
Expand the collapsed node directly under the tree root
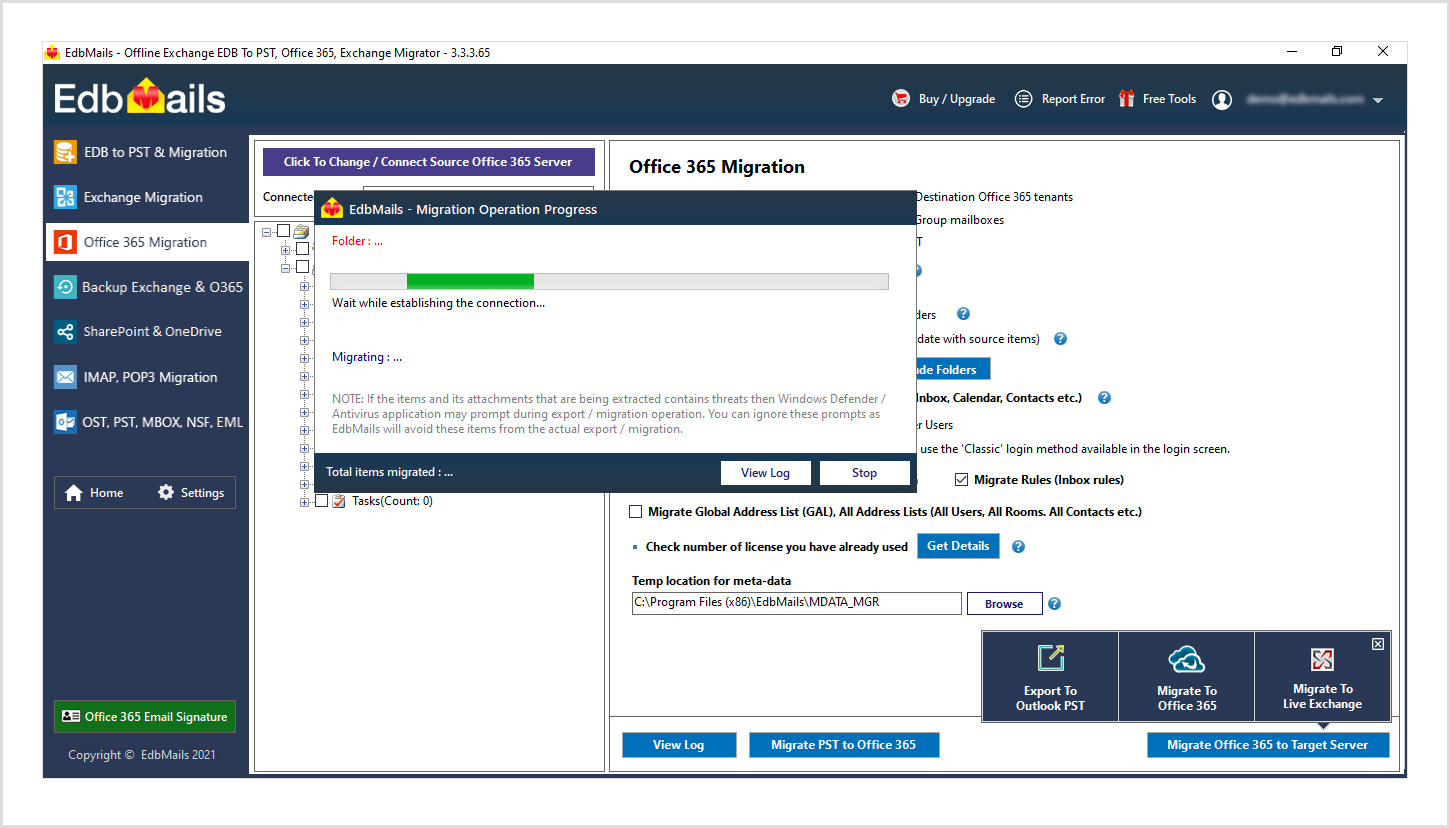pos(286,249)
